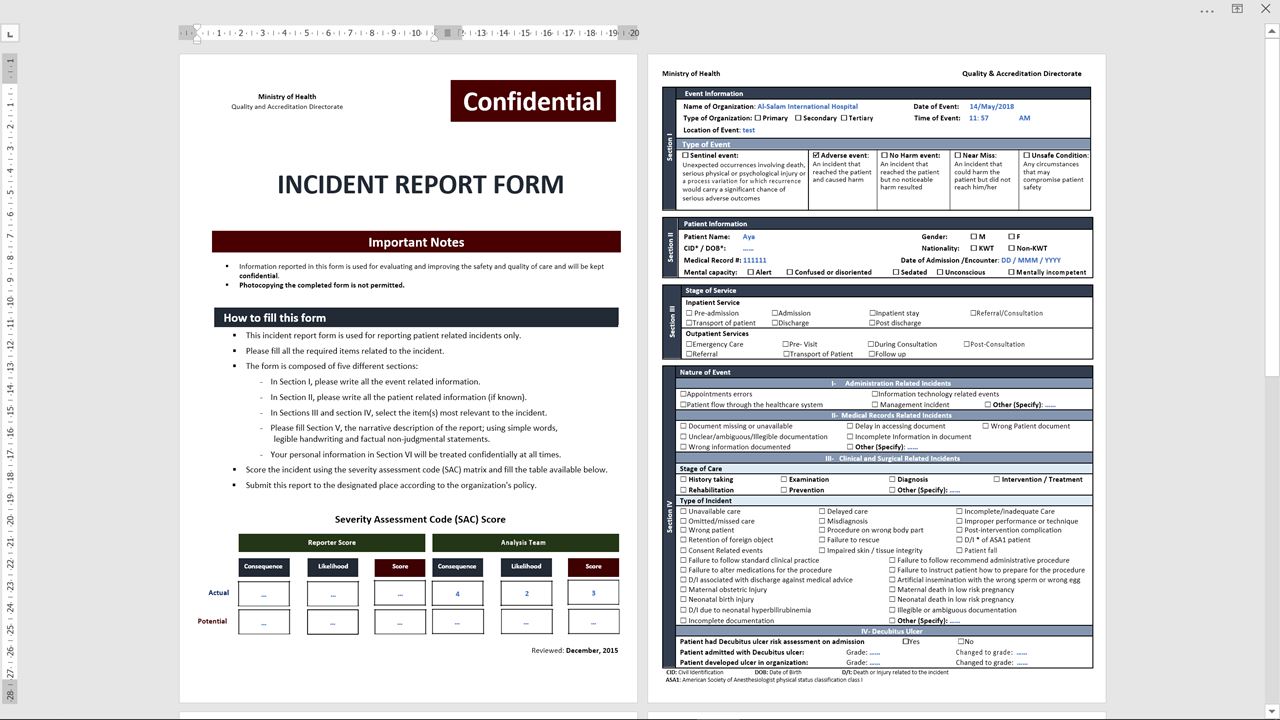Select the Emergency Care checkbox
Screen dimensions: 1280x720
click(x=689, y=344)
